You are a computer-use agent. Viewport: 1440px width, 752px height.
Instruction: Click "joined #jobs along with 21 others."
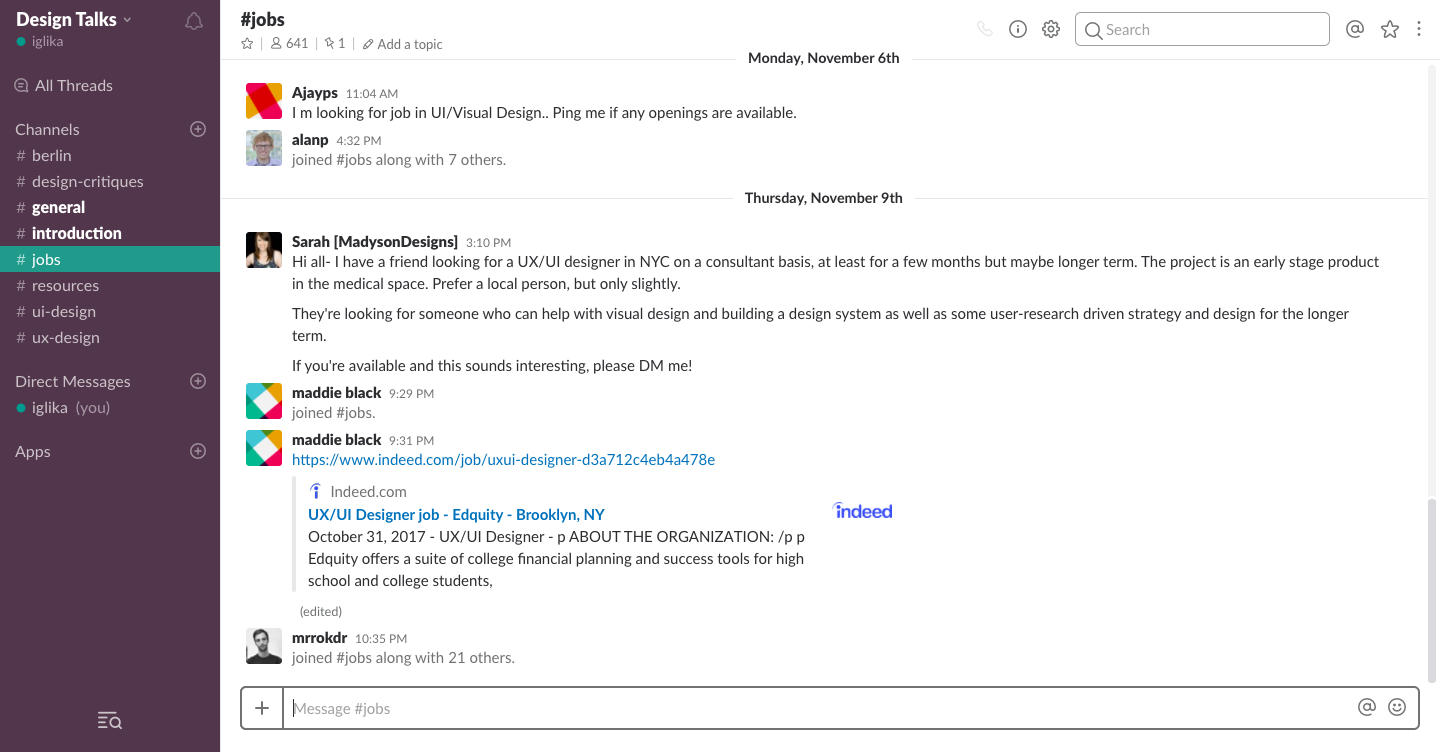[x=403, y=658]
